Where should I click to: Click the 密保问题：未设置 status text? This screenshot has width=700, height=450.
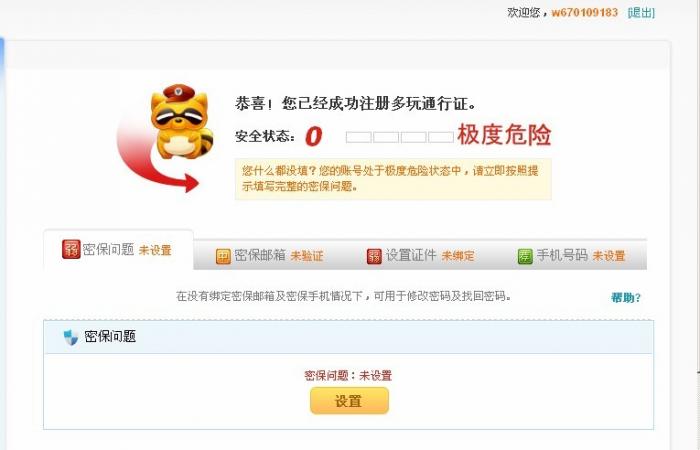point(348,376)
